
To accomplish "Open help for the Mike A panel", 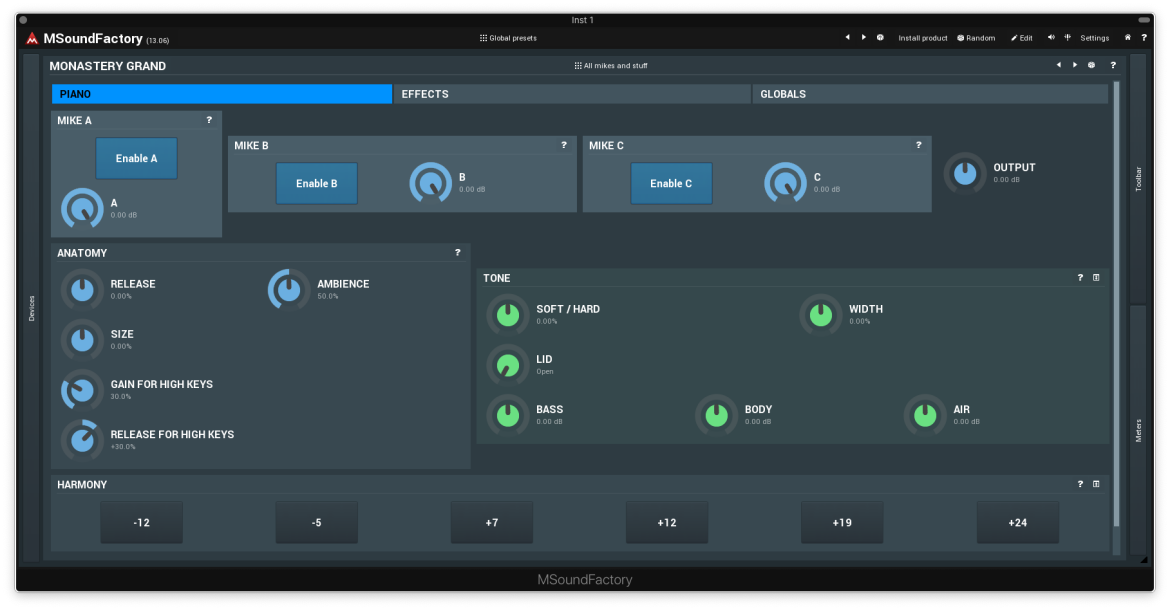I will [x=209, y=119].
